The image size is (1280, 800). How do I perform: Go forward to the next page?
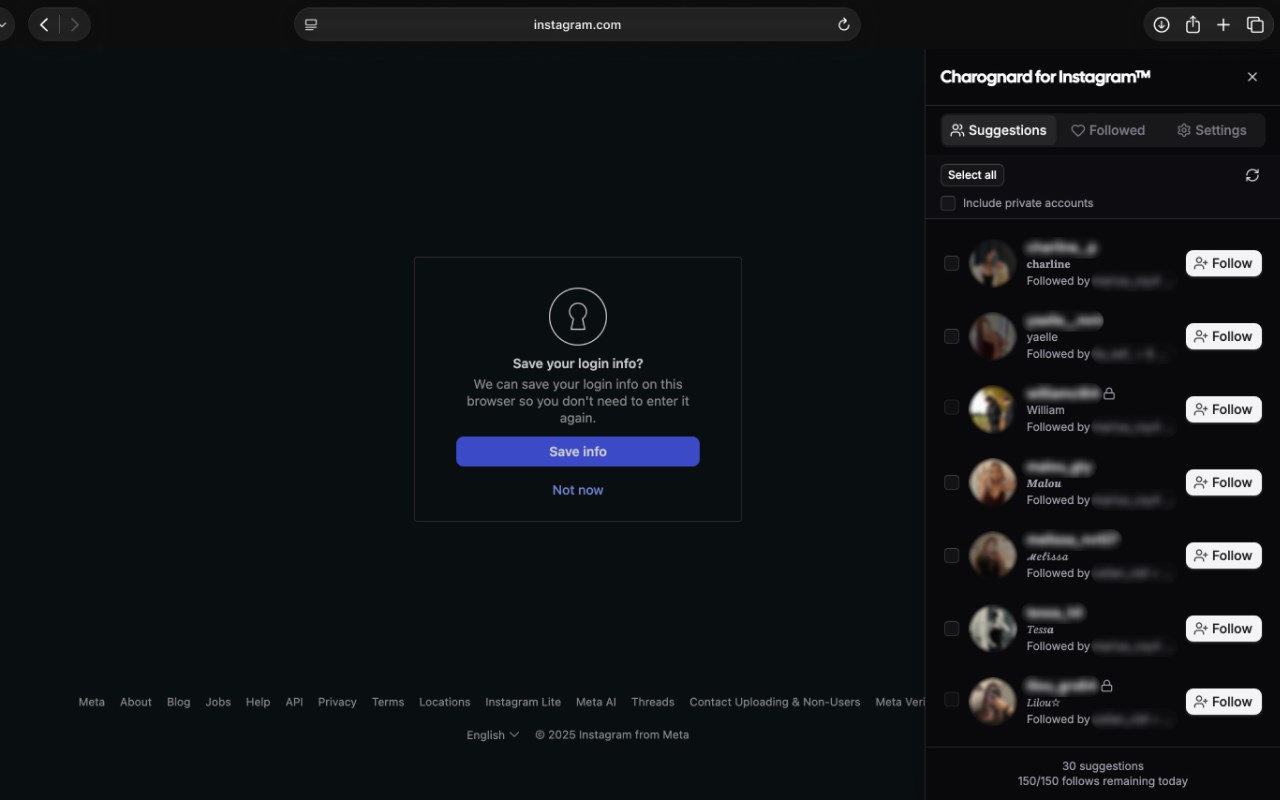point(75,25)
